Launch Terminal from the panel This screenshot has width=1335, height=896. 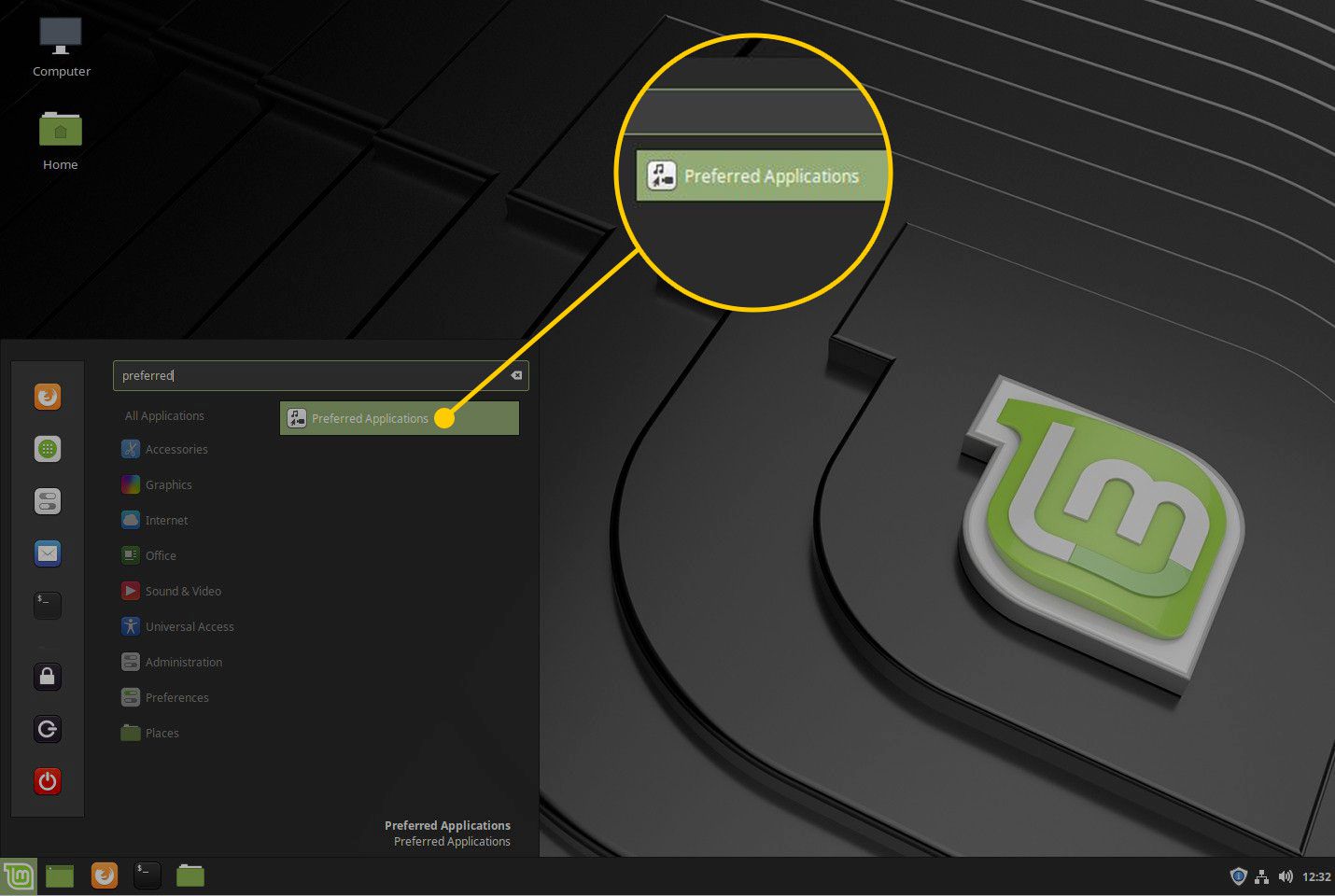pyautogui.click(x=148, y=875)
